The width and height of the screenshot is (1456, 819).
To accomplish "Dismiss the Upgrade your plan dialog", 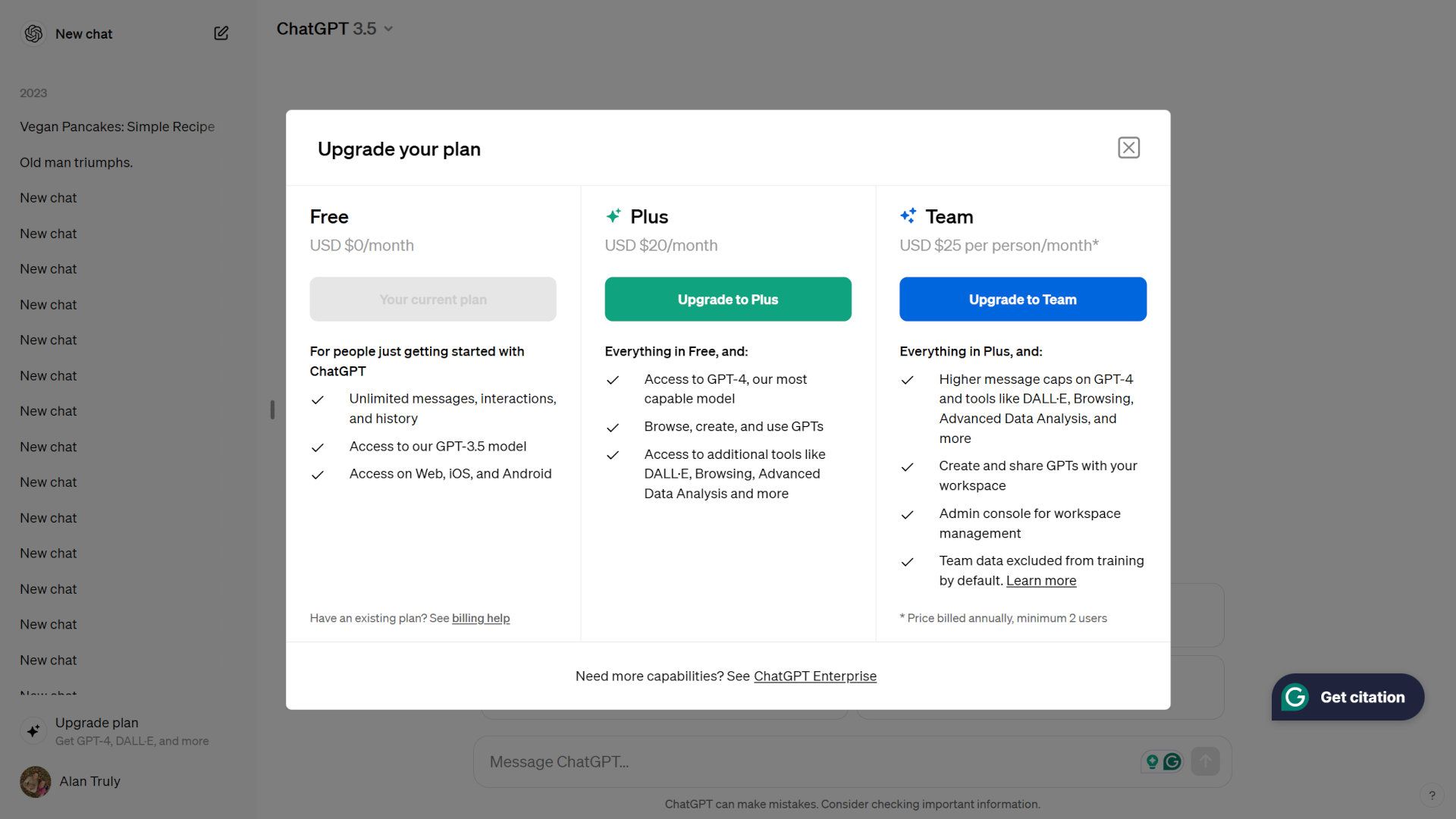I will [1128, 148].
